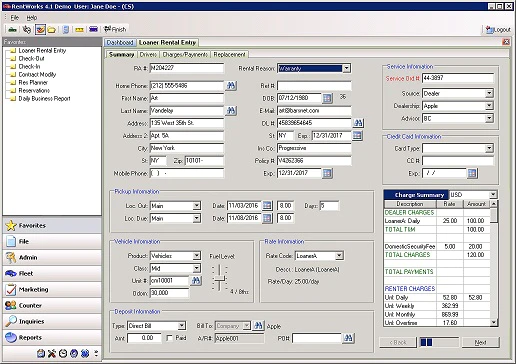This screenshot has height=364, width=516.
Task: Switch to the Replacement tab
Action: point(229,54)
